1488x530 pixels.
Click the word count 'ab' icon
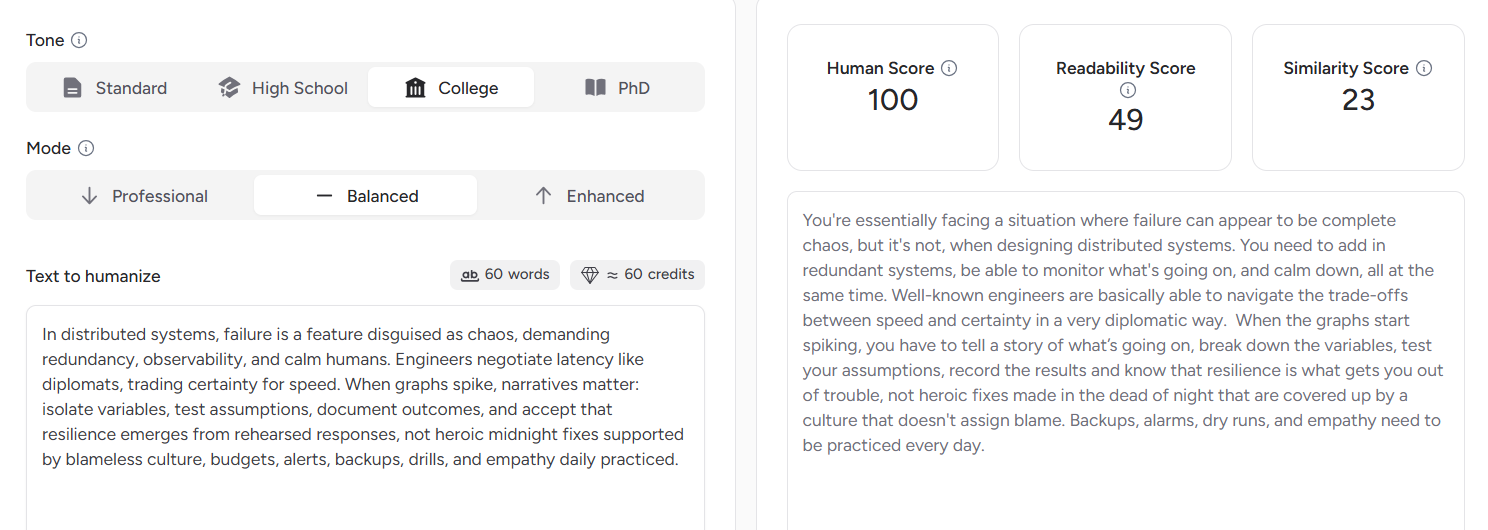470,275
